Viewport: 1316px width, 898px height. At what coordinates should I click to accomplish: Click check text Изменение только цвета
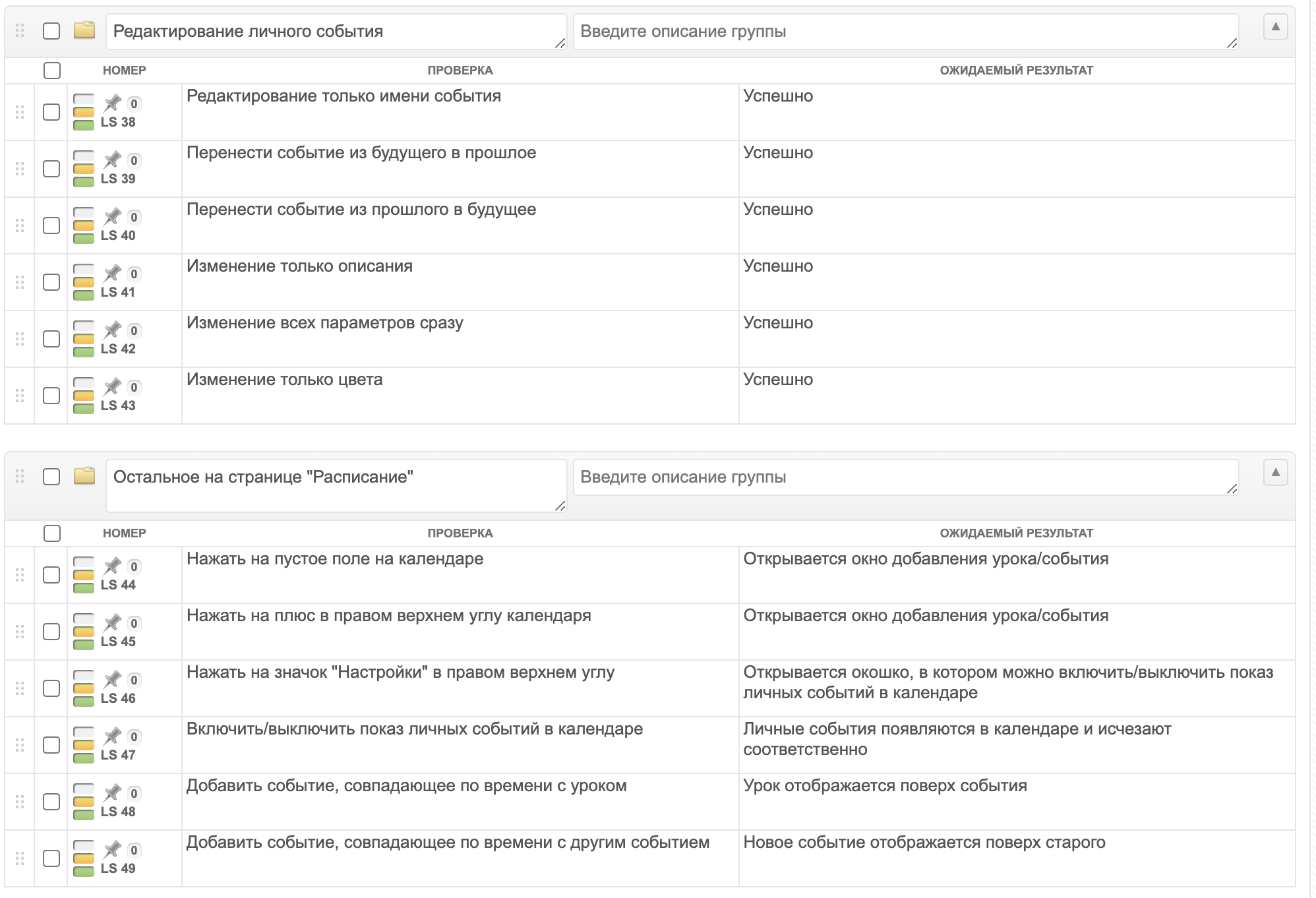click(285, 379)
